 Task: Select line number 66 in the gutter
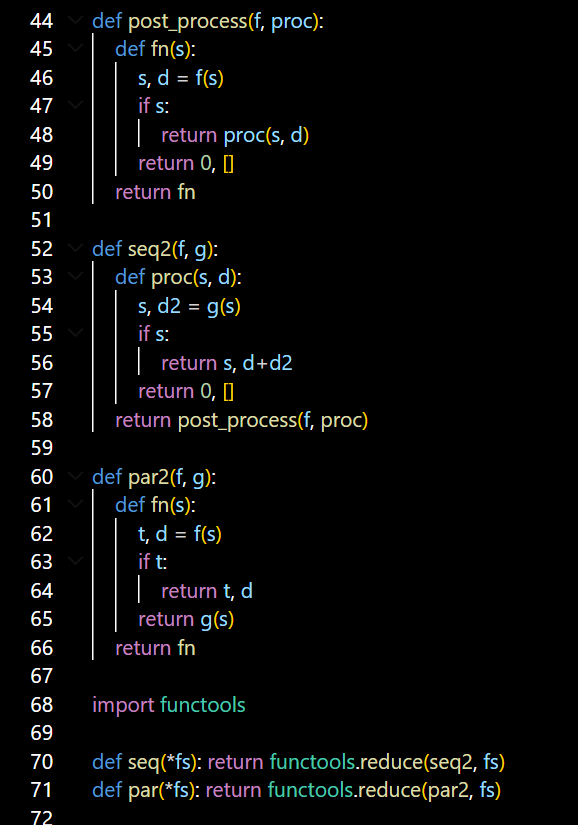coord(42,648)
